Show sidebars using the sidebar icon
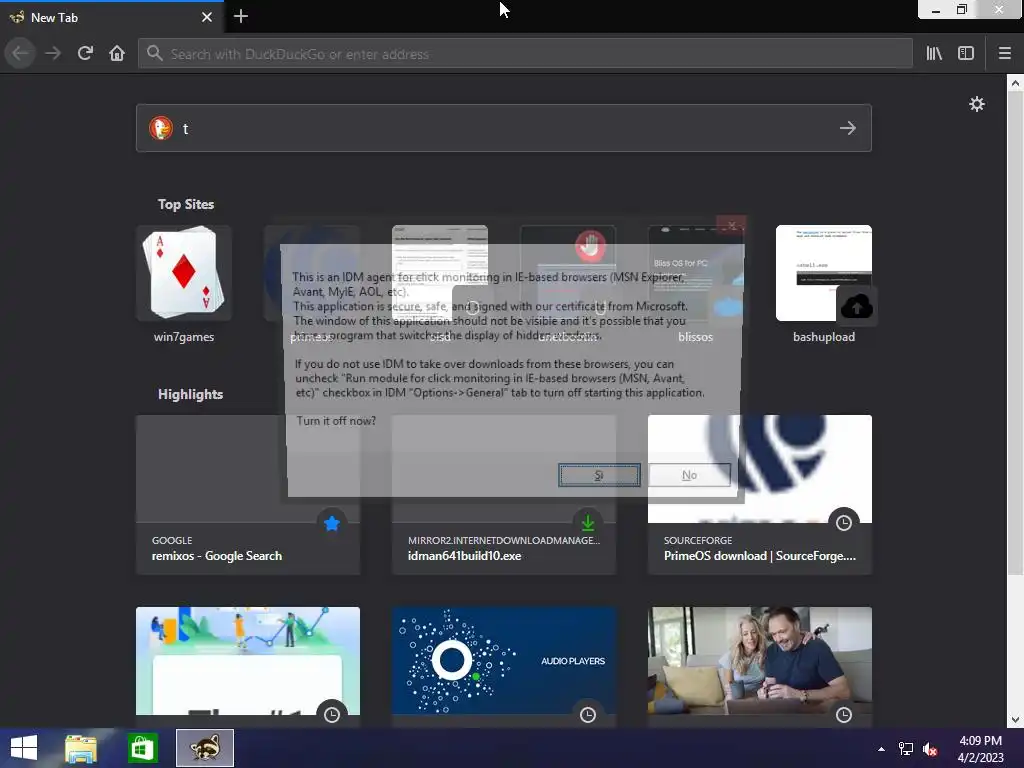The width and height of the screenshot is (1024, 768). point(966,54)
